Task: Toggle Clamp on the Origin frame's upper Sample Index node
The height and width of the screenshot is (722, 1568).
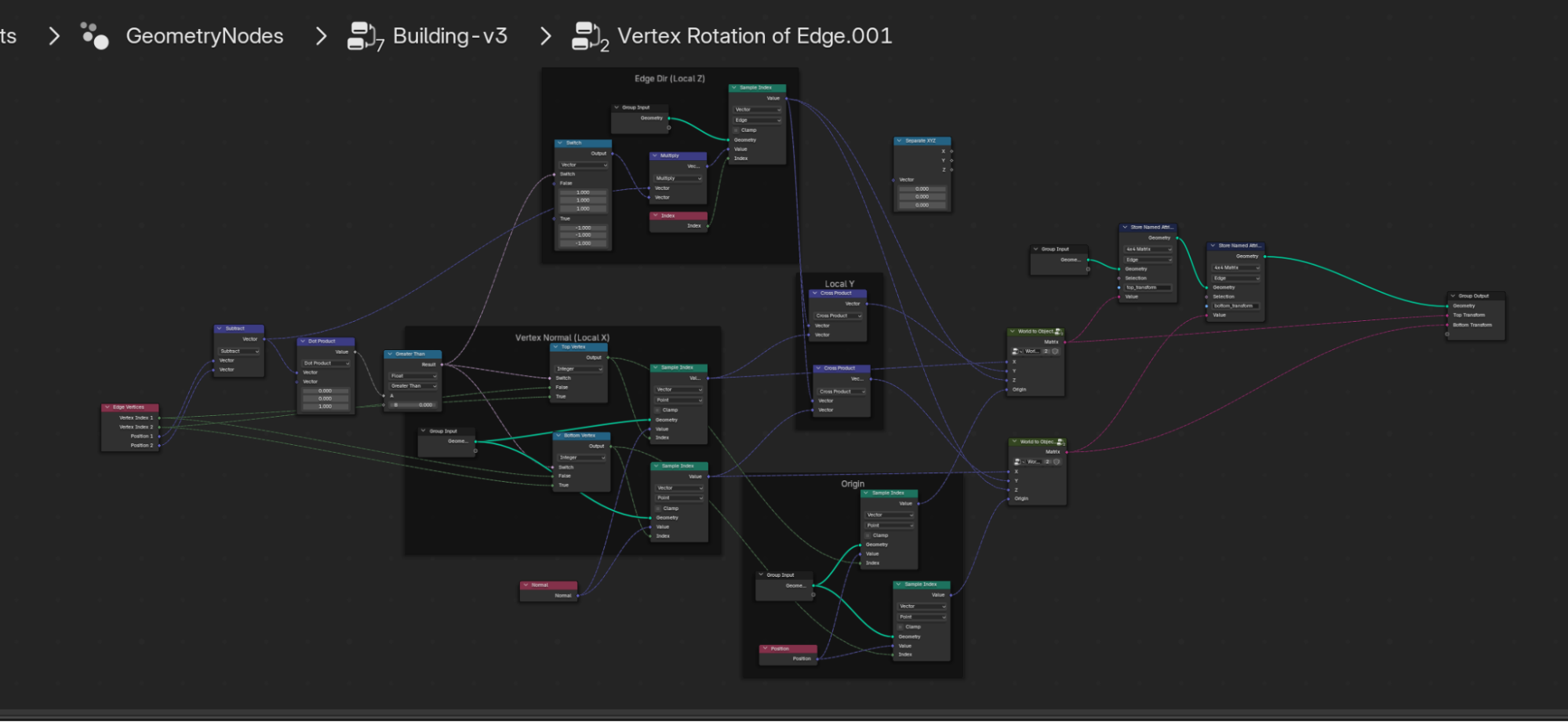Action: (x=868, y=535)
